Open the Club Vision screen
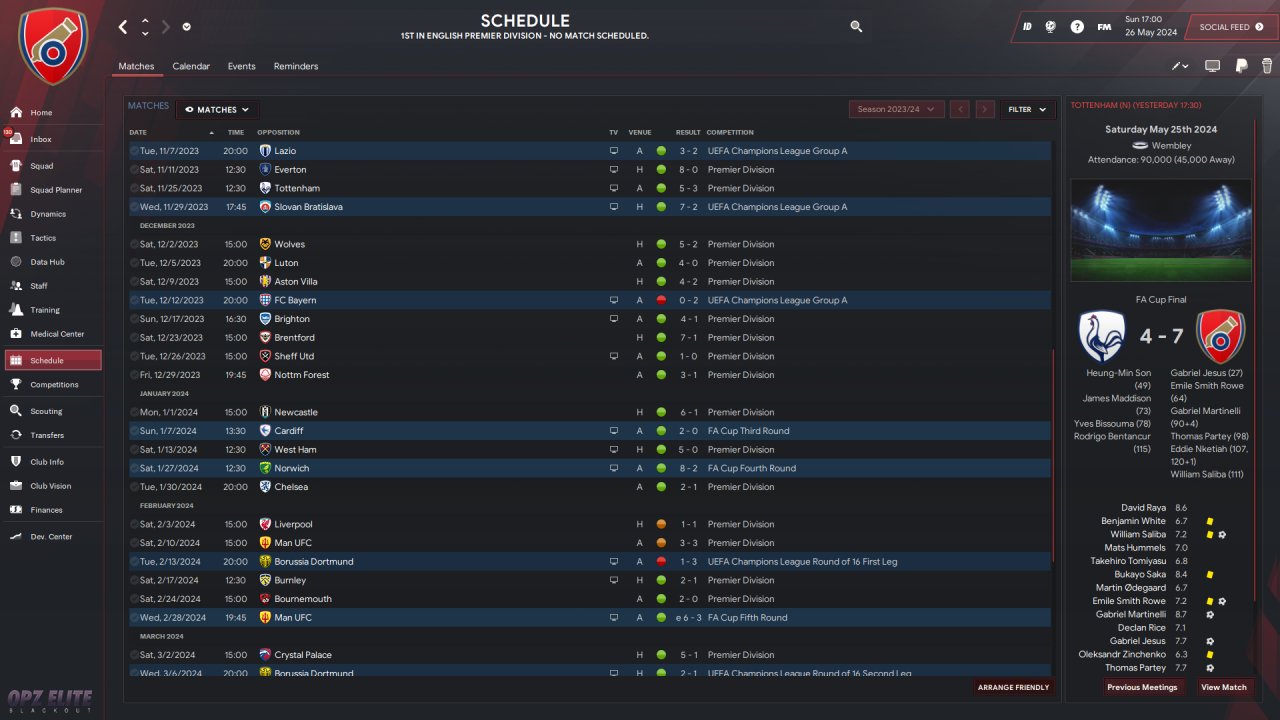1280x720 pixels. tap(52, 486)
